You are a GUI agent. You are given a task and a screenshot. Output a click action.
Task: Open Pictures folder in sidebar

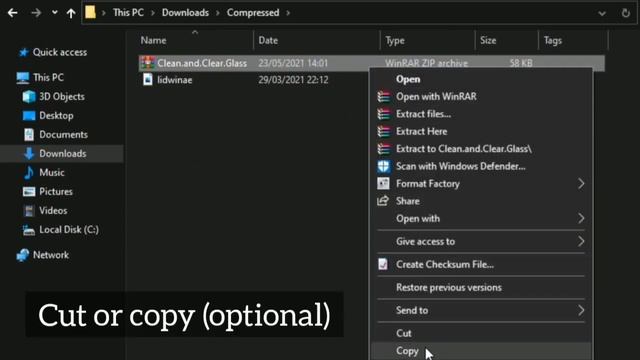(x=56, y=192)
